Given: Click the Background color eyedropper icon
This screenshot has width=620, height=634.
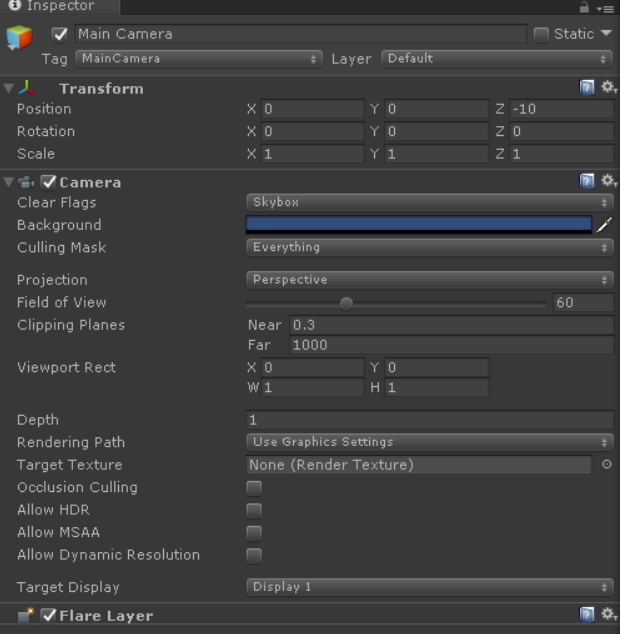Looking at the screenshot, I should (x=604, y=225).
